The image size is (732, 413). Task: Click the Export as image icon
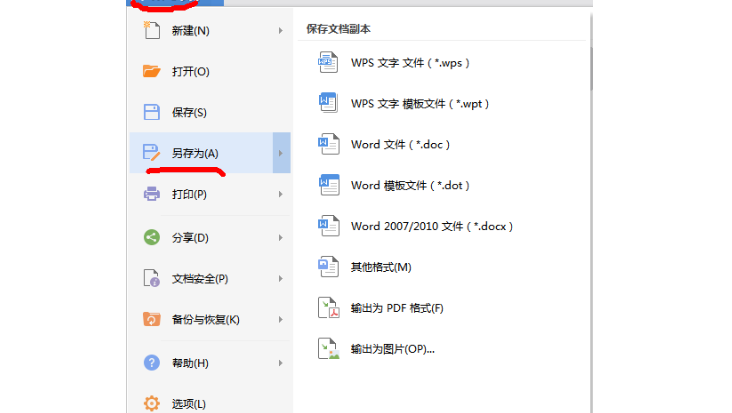pyautogui.click(x=328, y=349)
